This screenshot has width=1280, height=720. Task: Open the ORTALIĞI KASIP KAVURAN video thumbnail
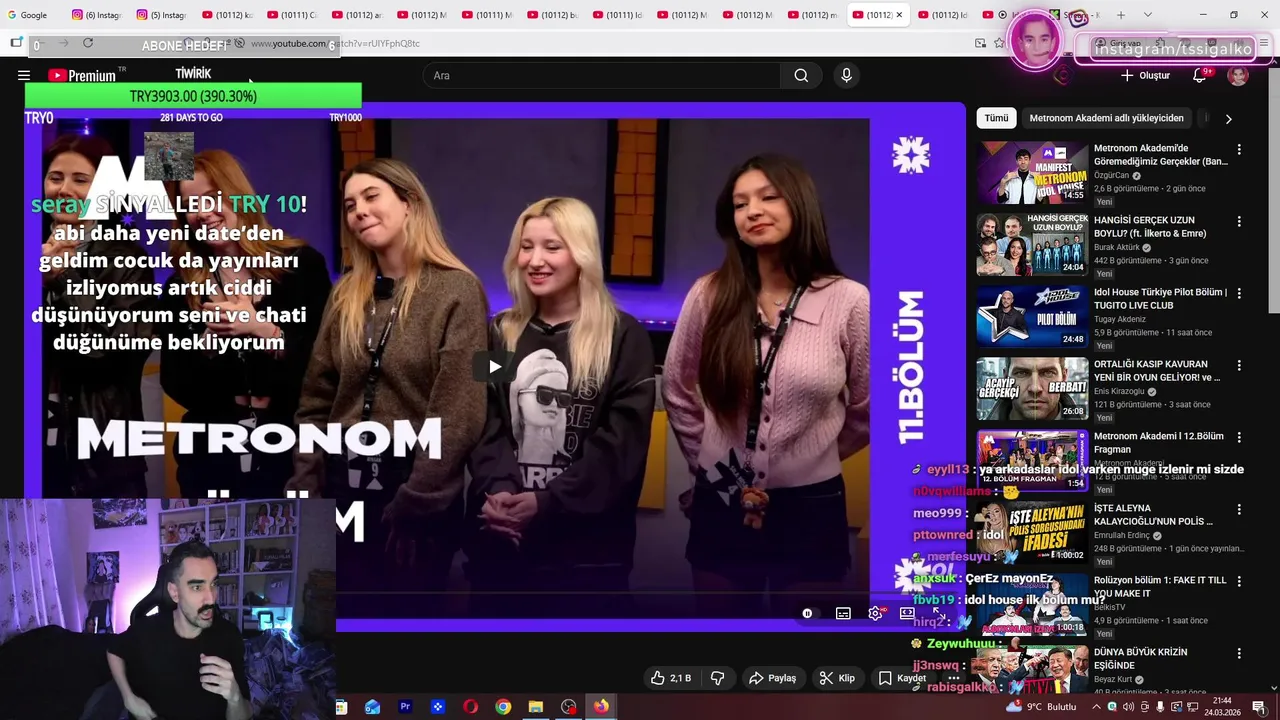coord(1032,388)
